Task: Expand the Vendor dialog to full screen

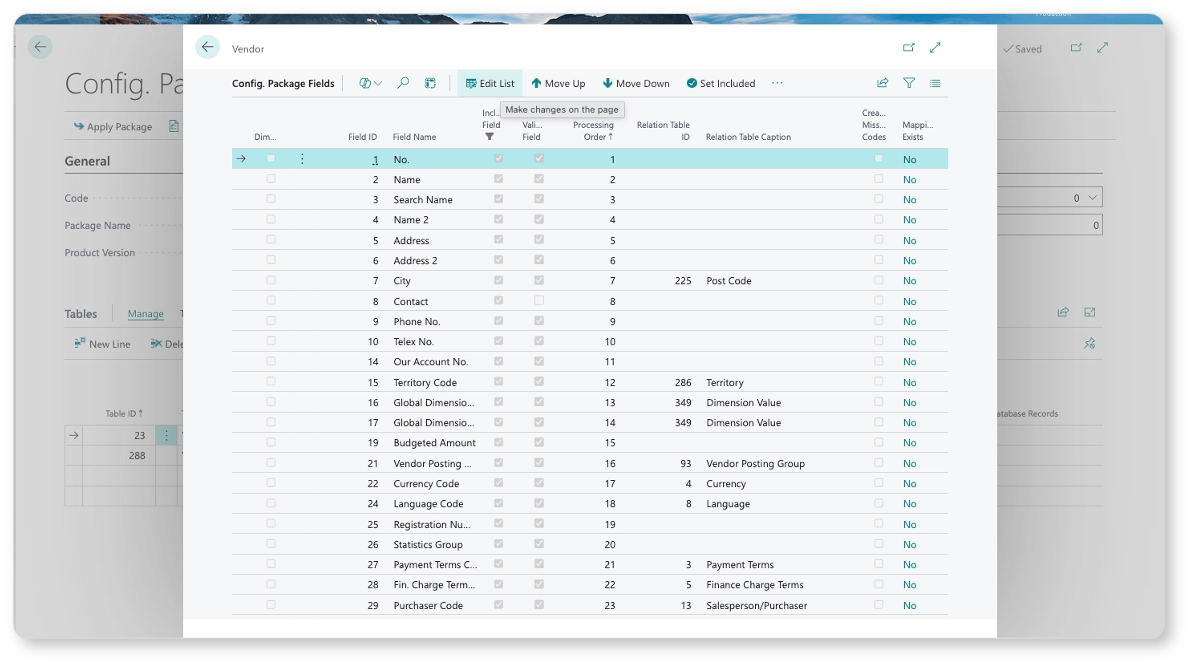Action: coord(935,47)
